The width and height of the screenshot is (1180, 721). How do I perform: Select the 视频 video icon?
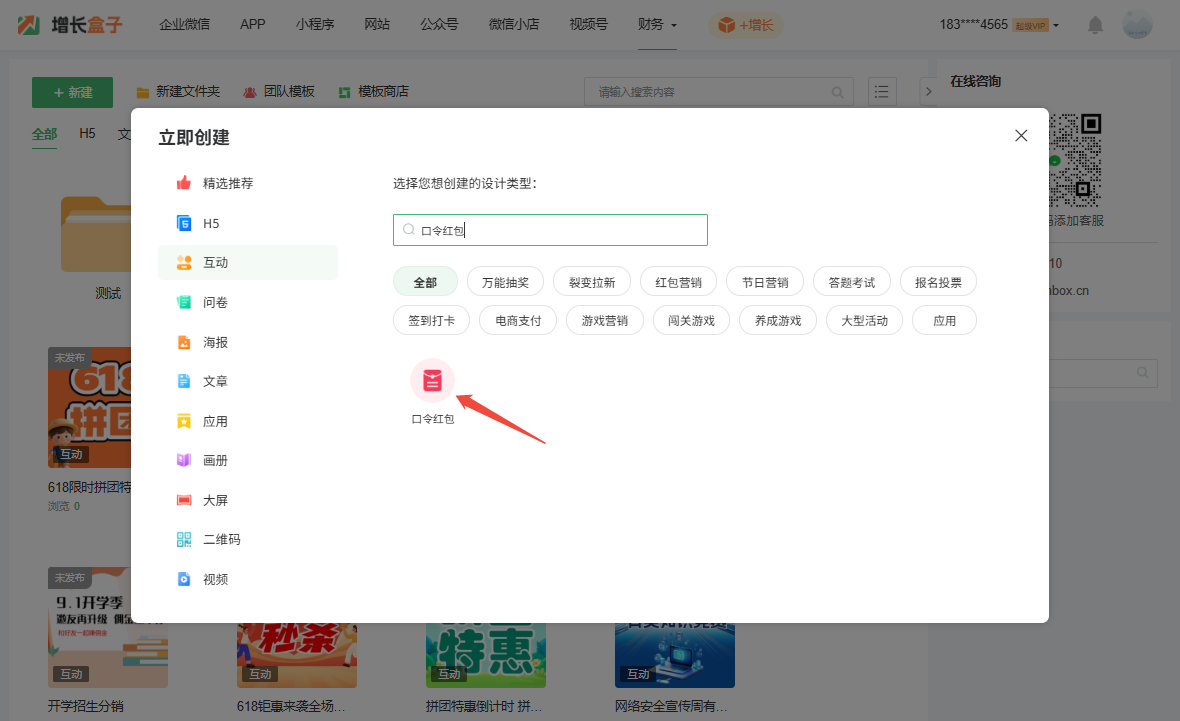(x=184, y=579)
